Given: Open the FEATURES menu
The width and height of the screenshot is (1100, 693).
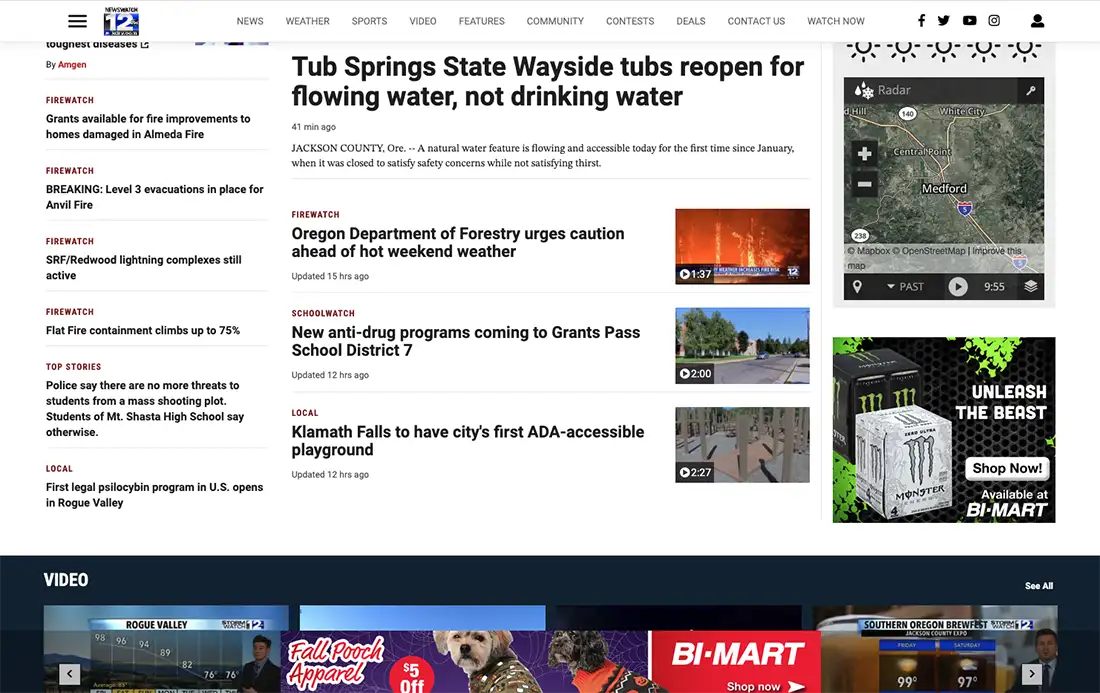Looking at the screenshot, I should click(481, 21).
